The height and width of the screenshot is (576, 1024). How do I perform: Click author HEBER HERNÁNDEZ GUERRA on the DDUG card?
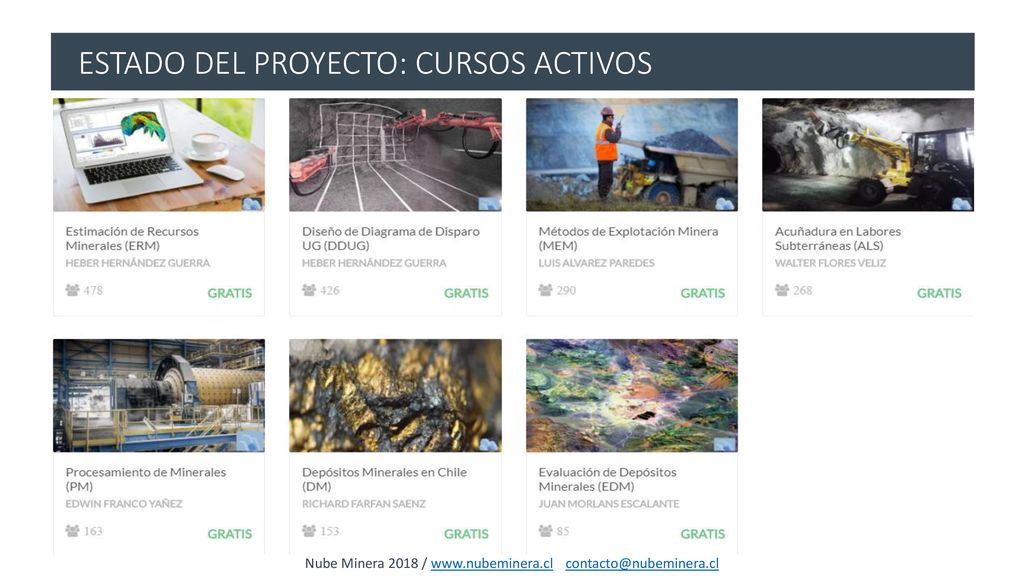374,263
